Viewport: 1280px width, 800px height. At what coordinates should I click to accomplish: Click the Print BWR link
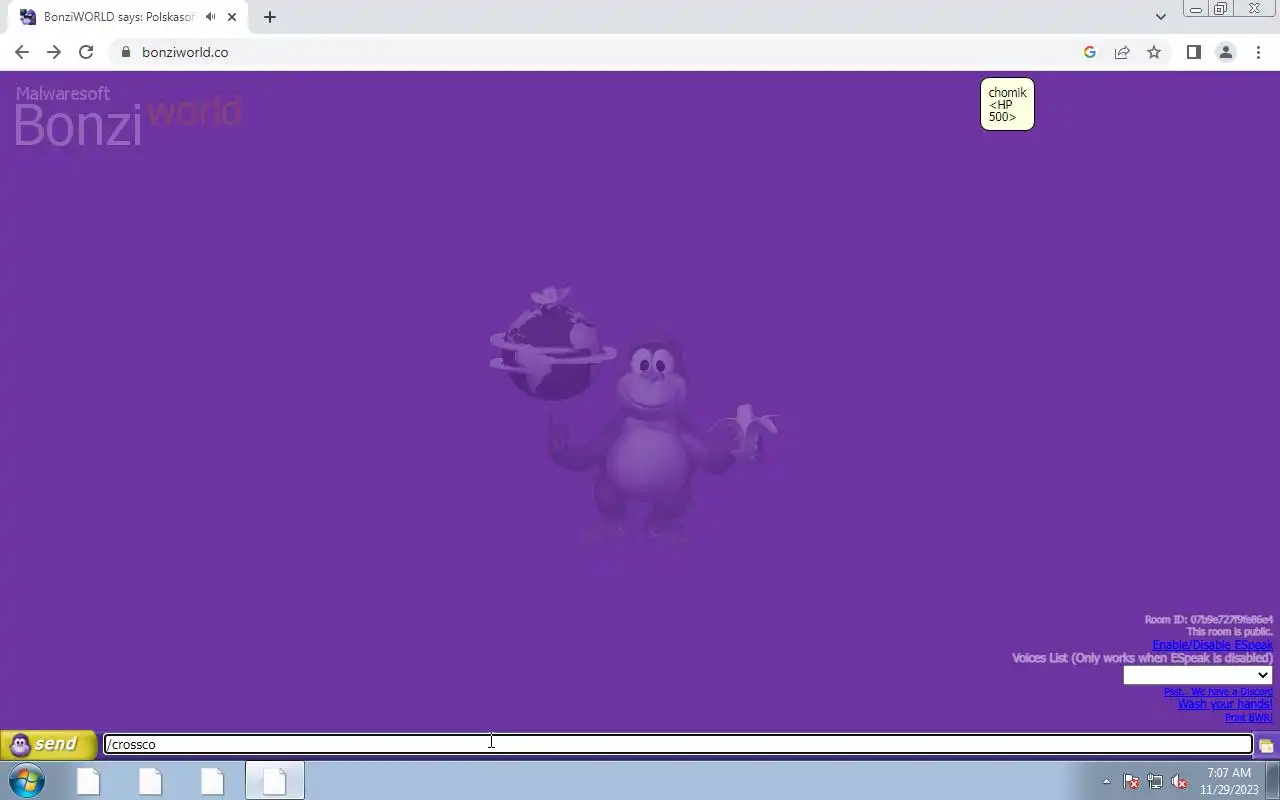1249,717
